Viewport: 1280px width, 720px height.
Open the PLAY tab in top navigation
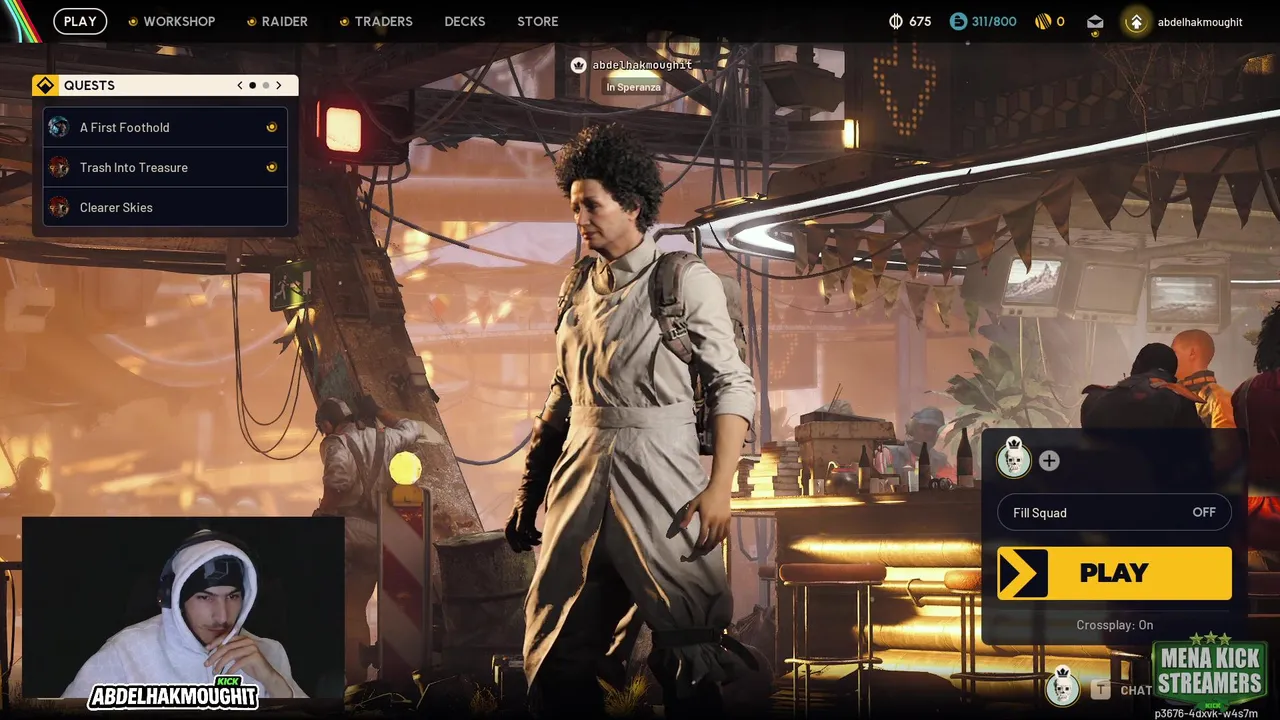coord(80,21)
